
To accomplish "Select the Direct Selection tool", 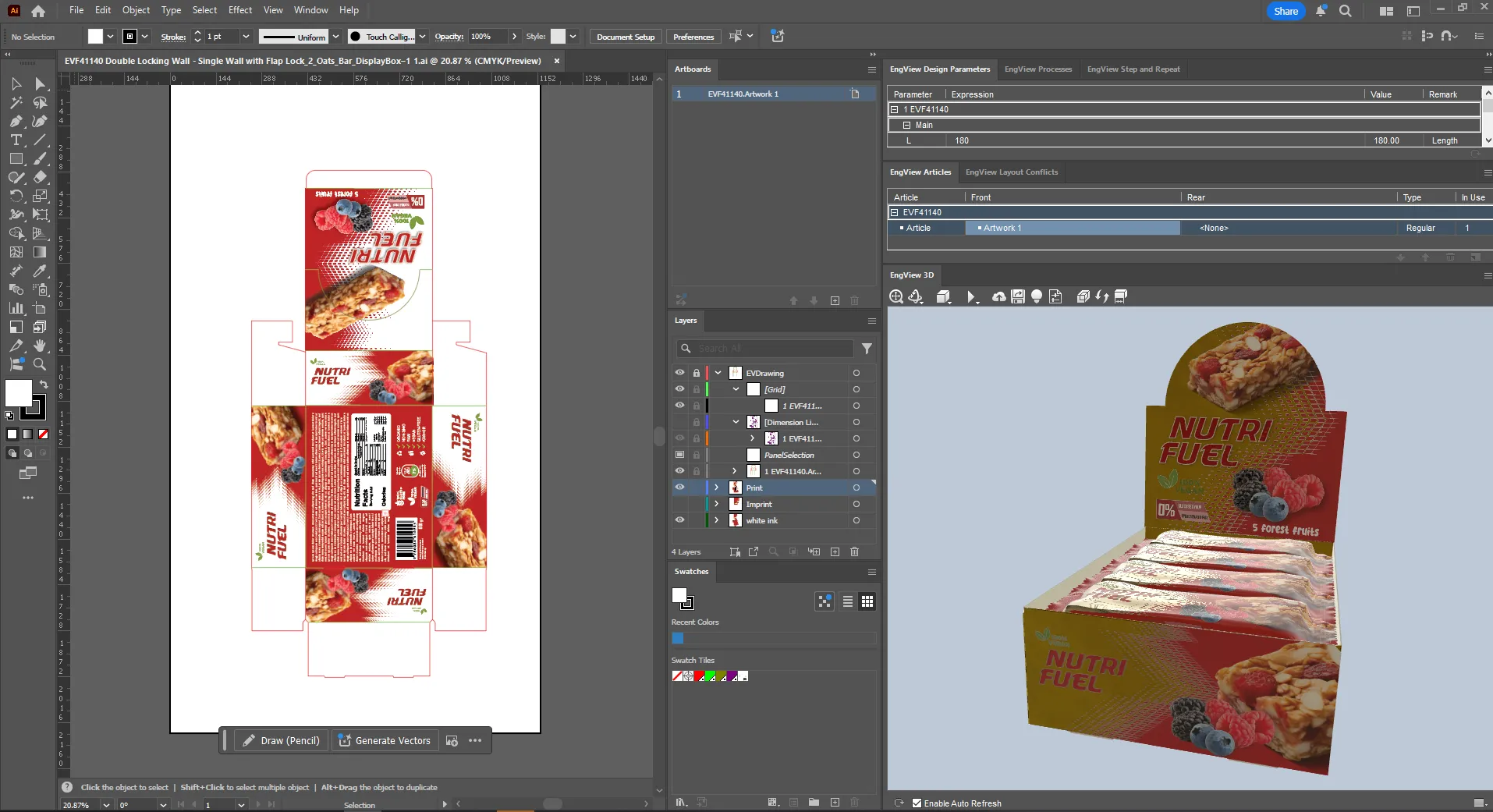I will pos(40,83).
